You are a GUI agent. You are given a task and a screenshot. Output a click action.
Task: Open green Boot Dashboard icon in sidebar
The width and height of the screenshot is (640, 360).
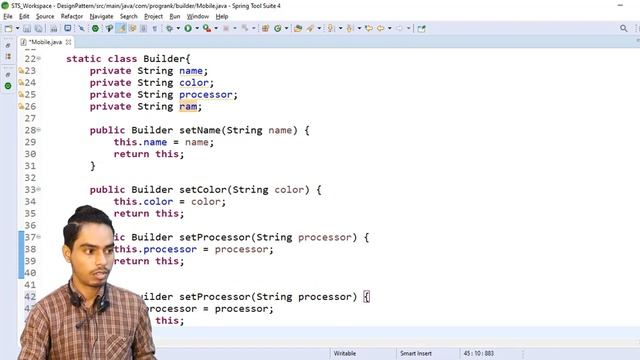8,86
